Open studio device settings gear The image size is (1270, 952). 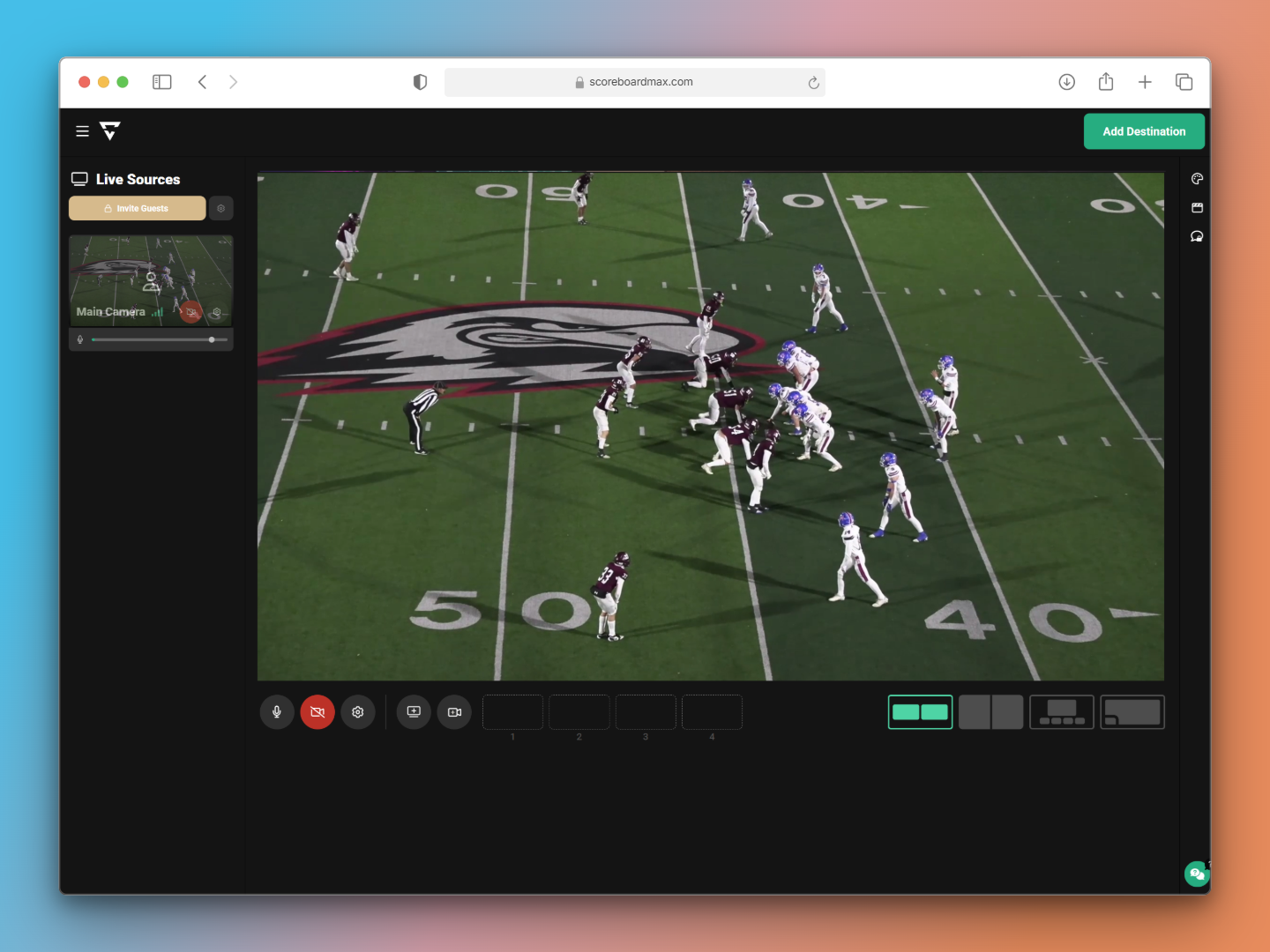tap(358, 712)
